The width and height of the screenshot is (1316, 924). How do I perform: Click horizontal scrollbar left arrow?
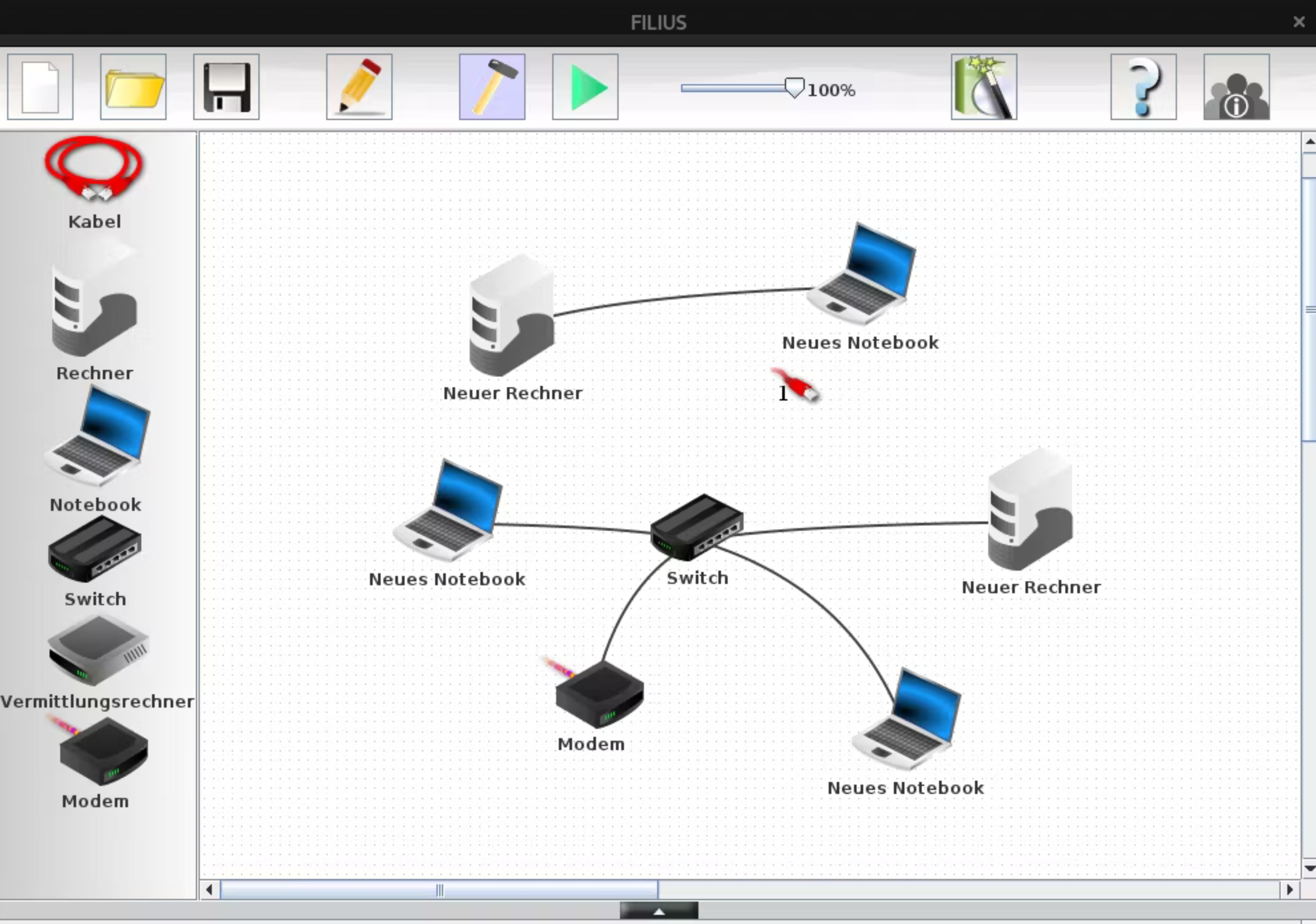click(209, 890)
